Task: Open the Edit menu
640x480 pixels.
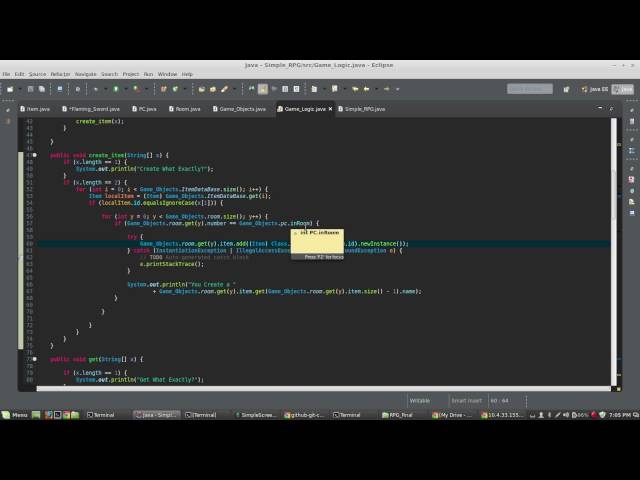Action: [19, 74]
